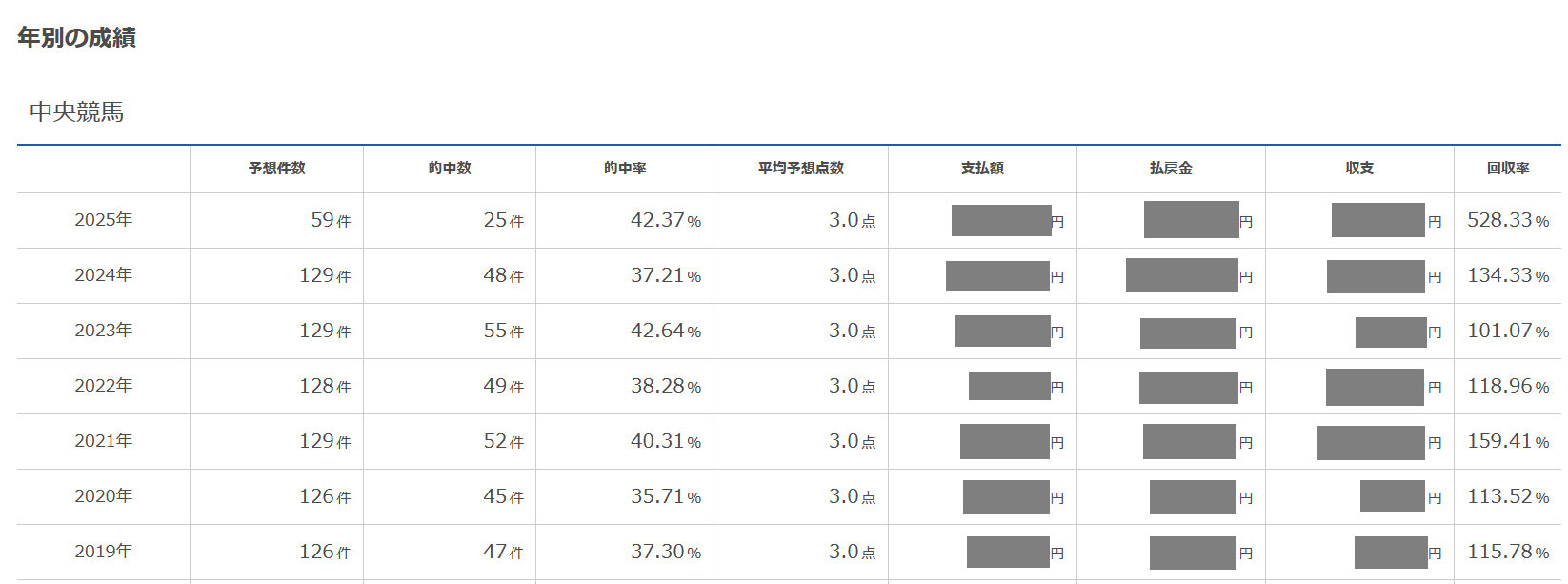The width and height of the screenshot is (1568, 584).
Task: Select the 2020年 row label
Action: point(104,496)
